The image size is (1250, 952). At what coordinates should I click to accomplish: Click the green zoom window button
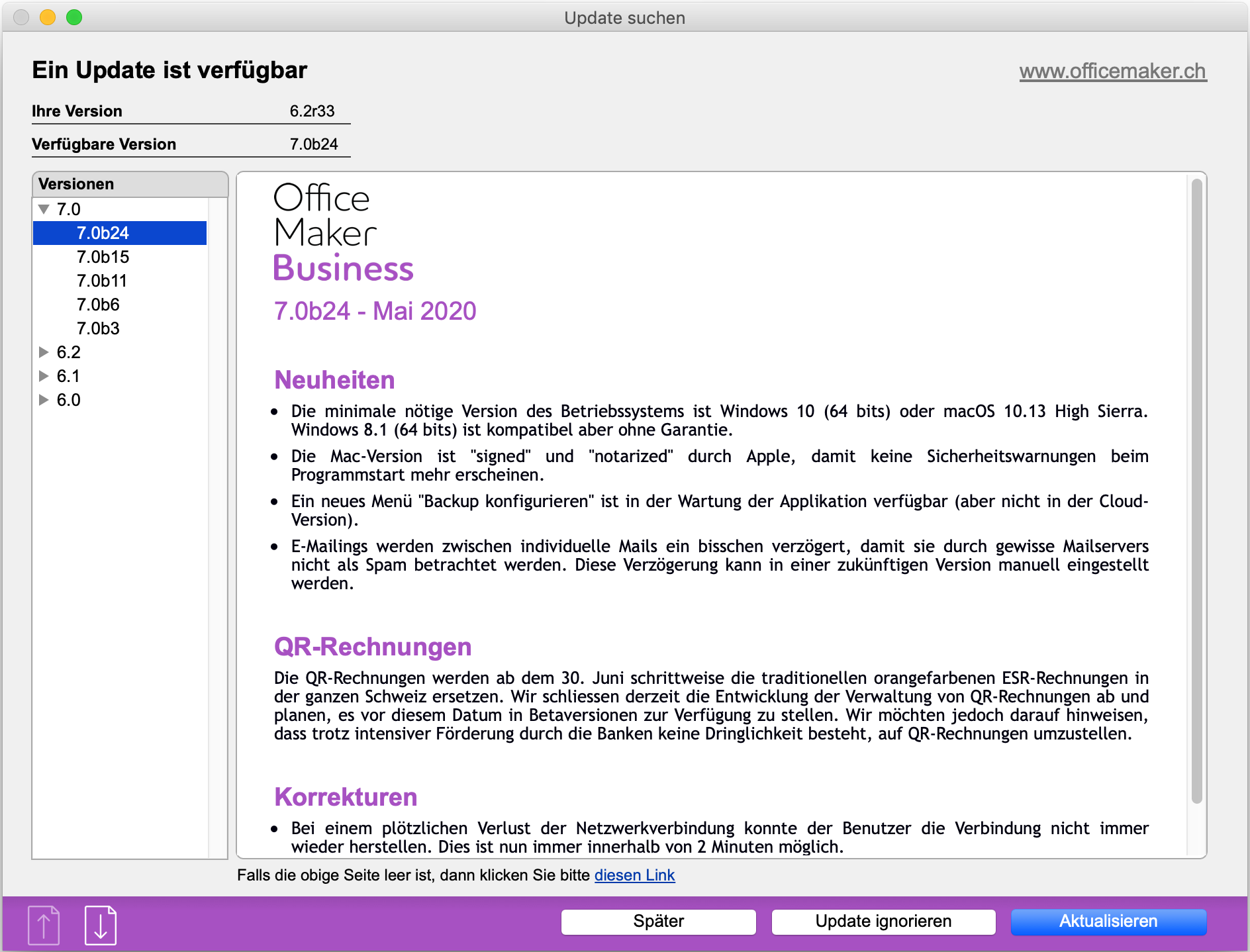point(74,17)
